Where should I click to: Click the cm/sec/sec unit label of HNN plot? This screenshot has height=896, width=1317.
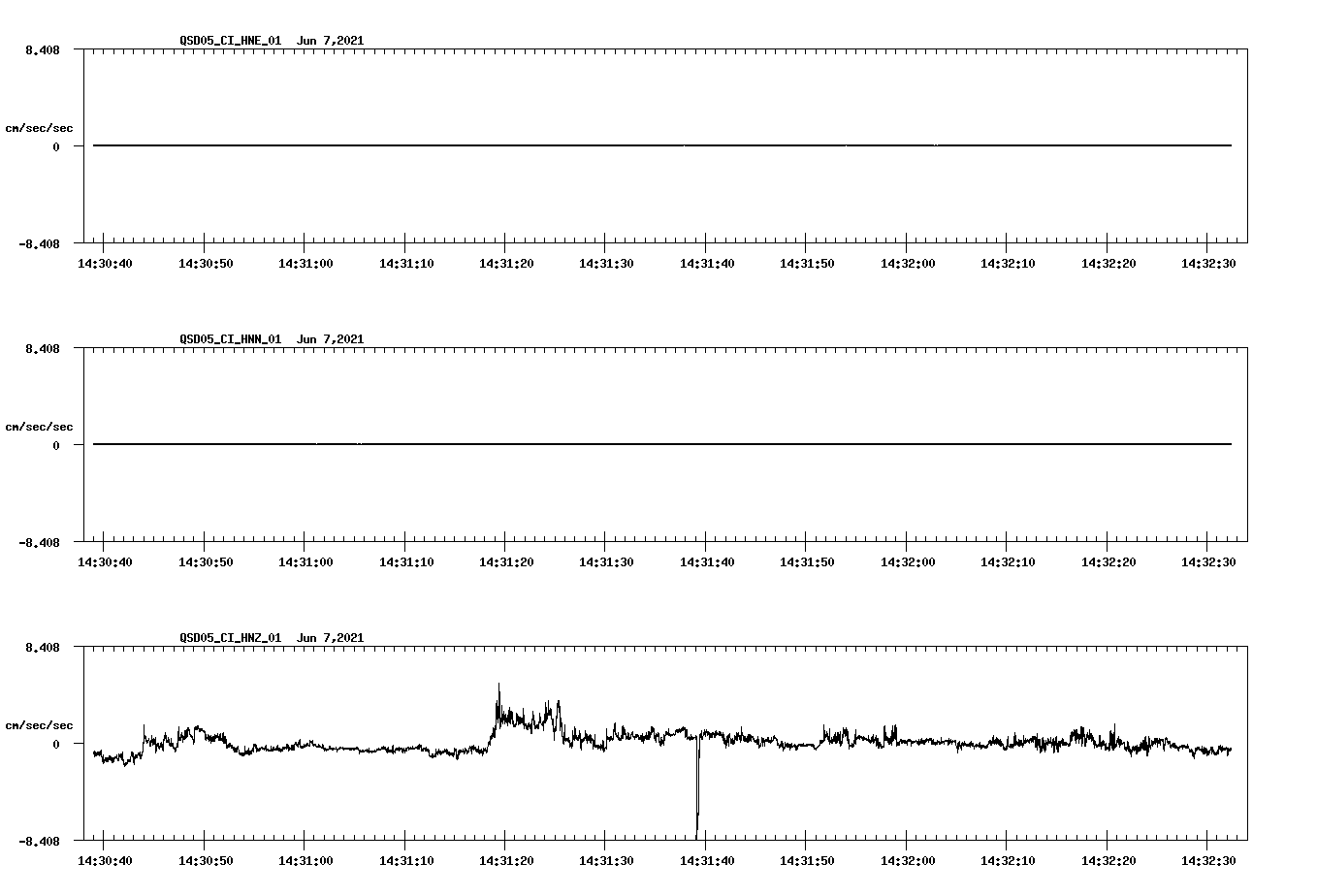click(x=40, y=427)
